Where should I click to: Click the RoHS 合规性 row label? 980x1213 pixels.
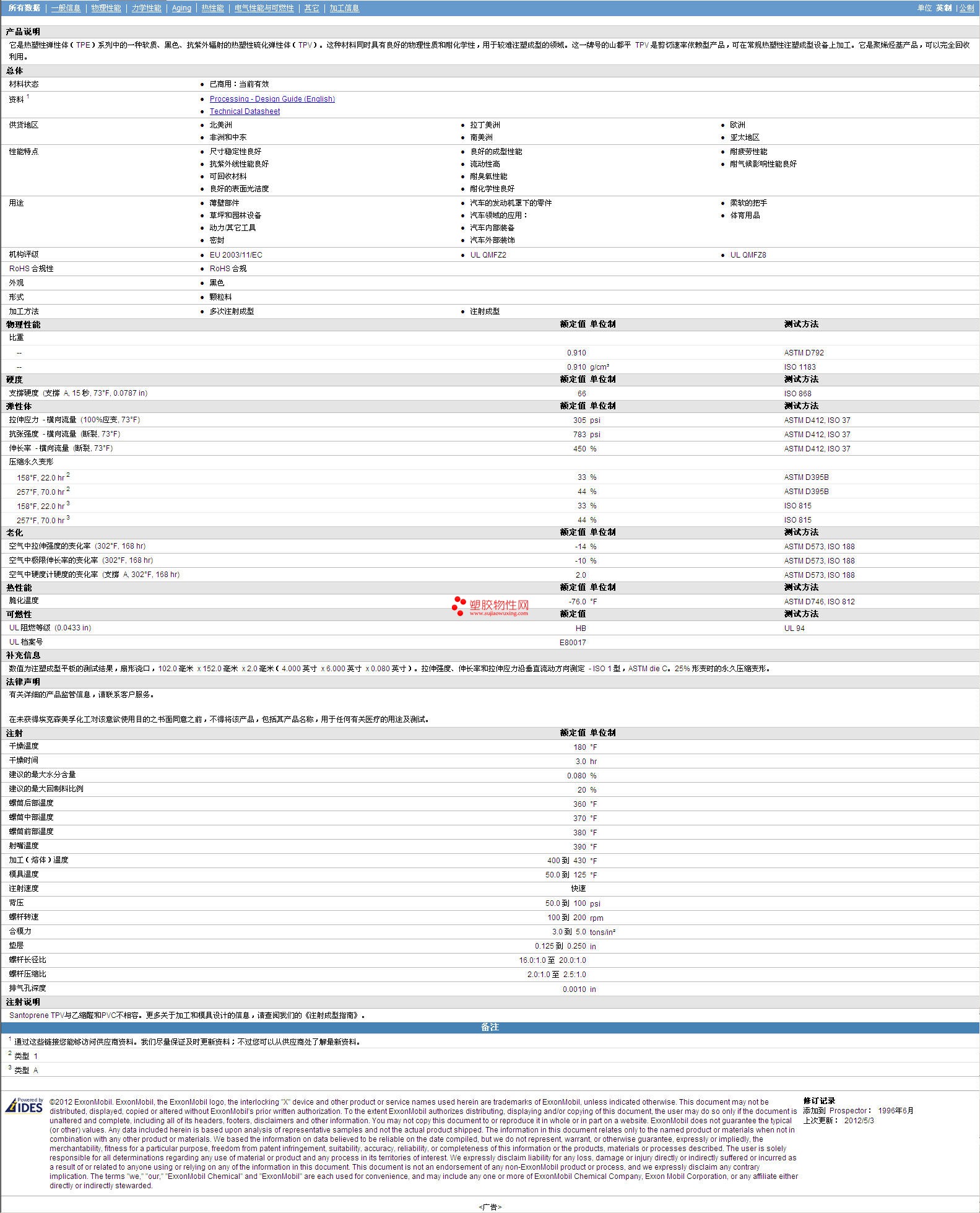click(31, 269)
